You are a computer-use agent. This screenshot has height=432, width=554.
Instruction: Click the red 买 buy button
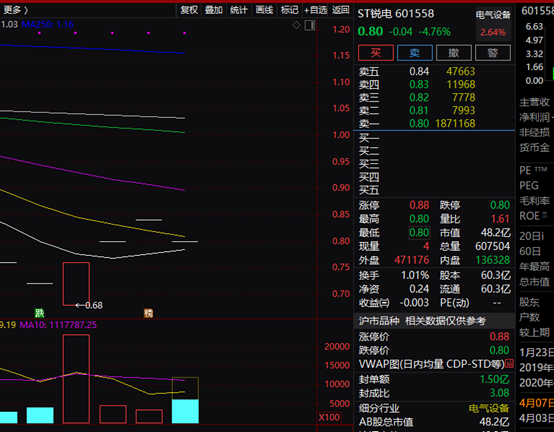(x=376, y=53)
